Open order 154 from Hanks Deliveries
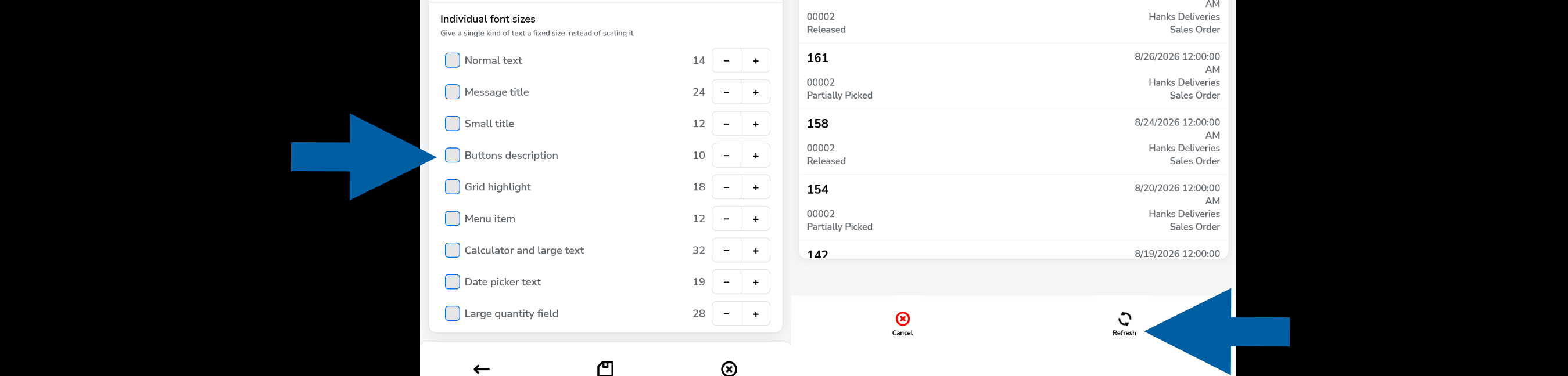The image size is (1568, 376). 1013,208
